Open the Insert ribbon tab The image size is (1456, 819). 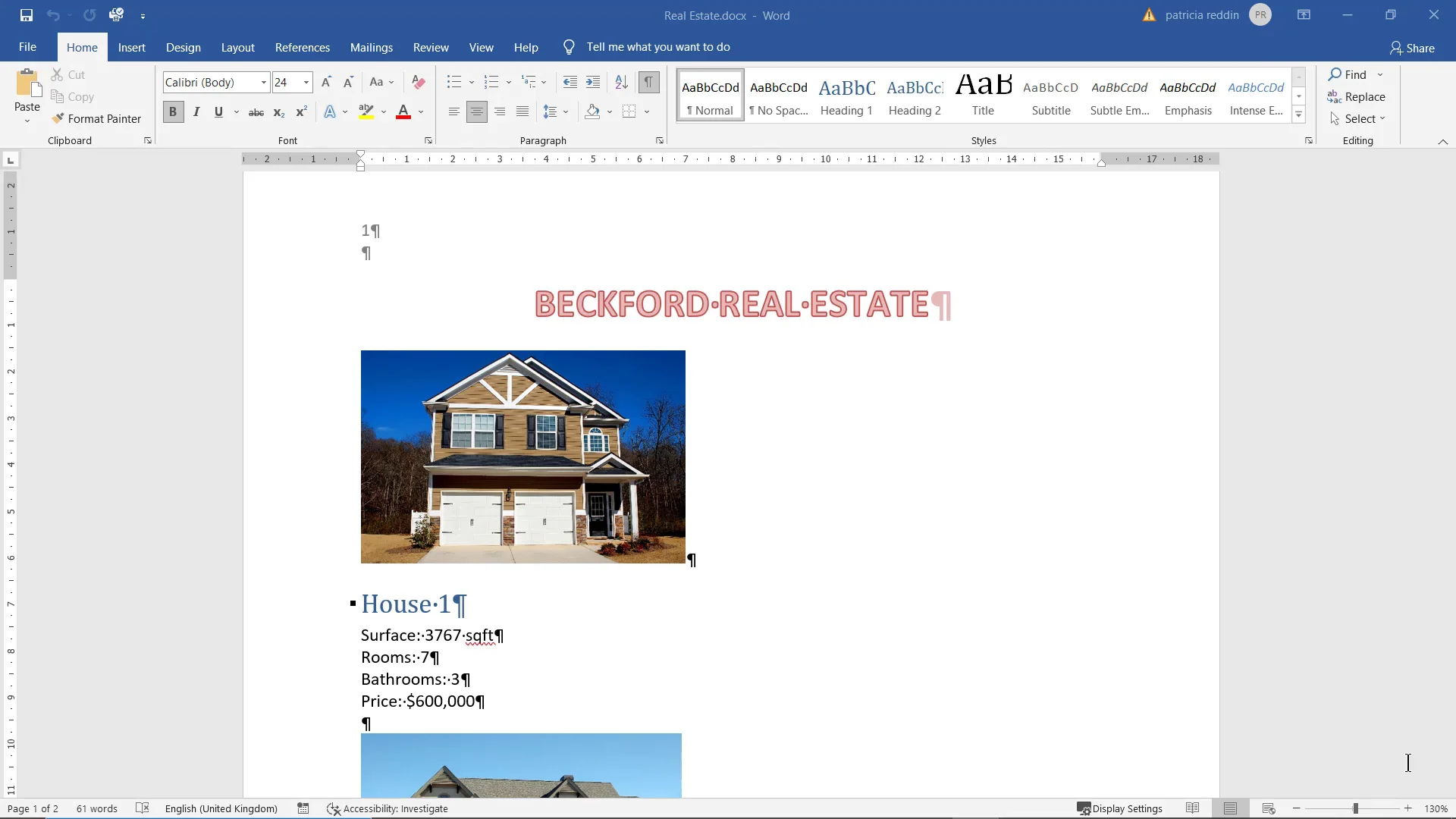131,47
